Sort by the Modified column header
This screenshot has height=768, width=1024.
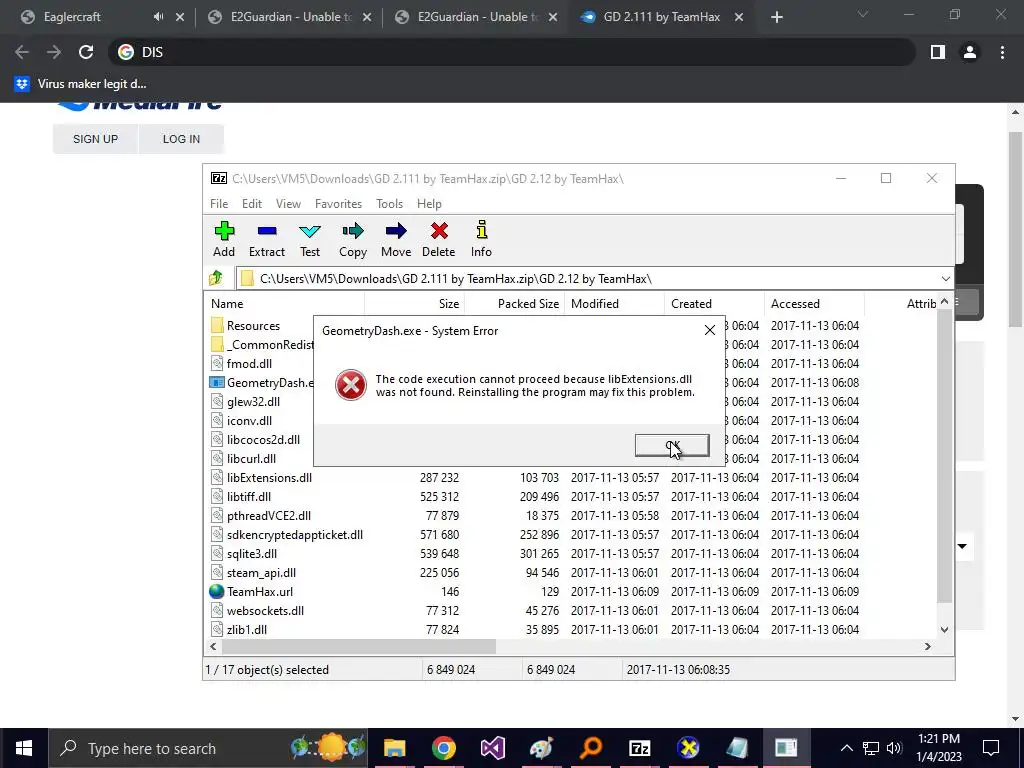614,304
